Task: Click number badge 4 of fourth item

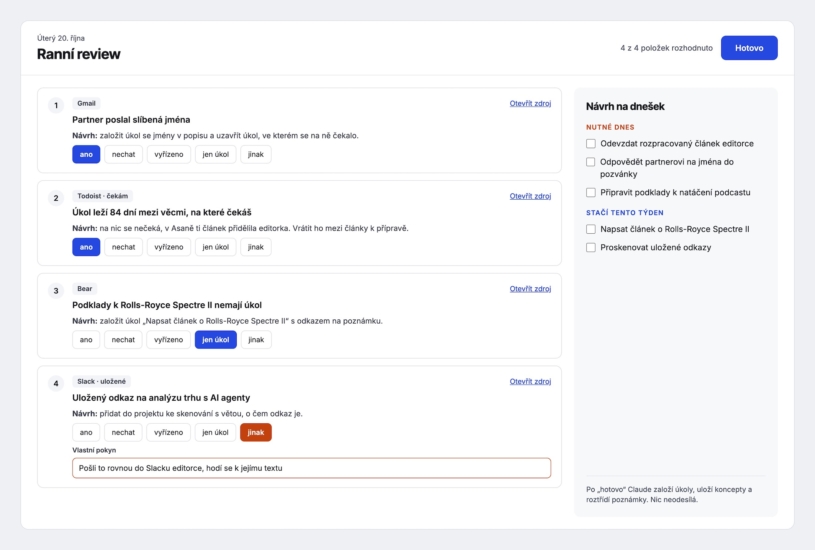Action: pos(56,383)
